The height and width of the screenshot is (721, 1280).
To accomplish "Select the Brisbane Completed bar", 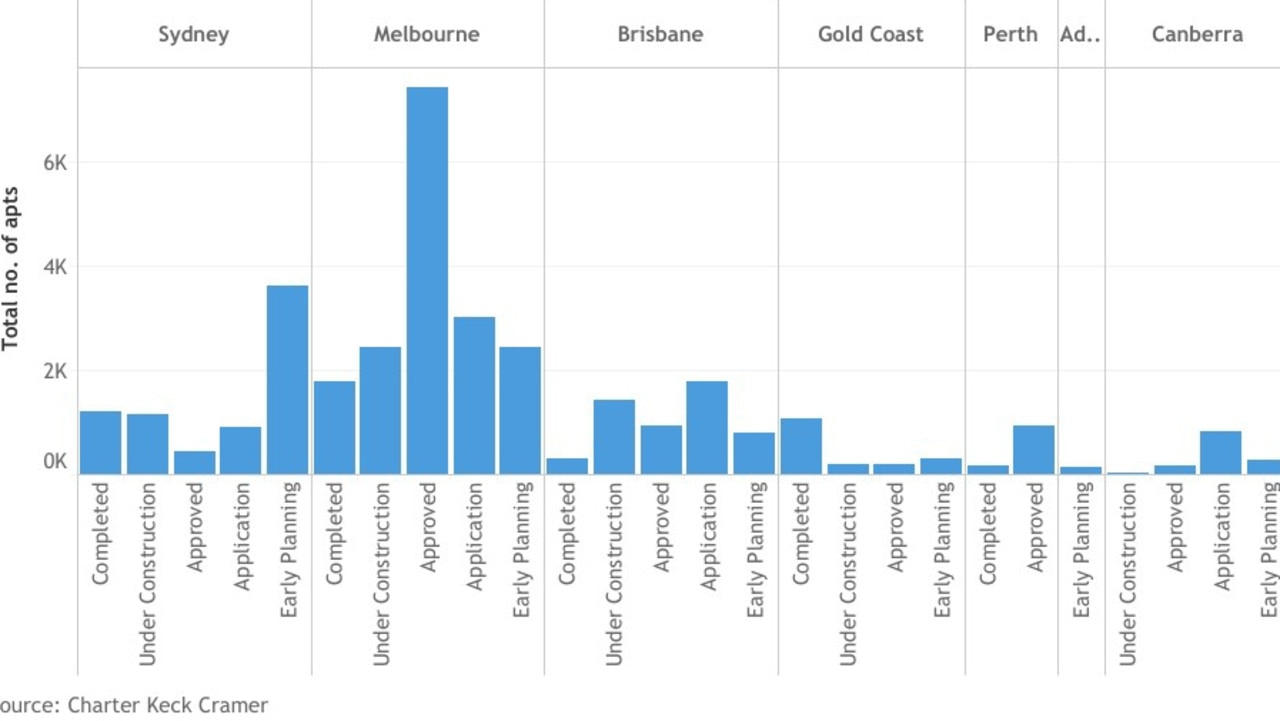I will tap(567, 466).
